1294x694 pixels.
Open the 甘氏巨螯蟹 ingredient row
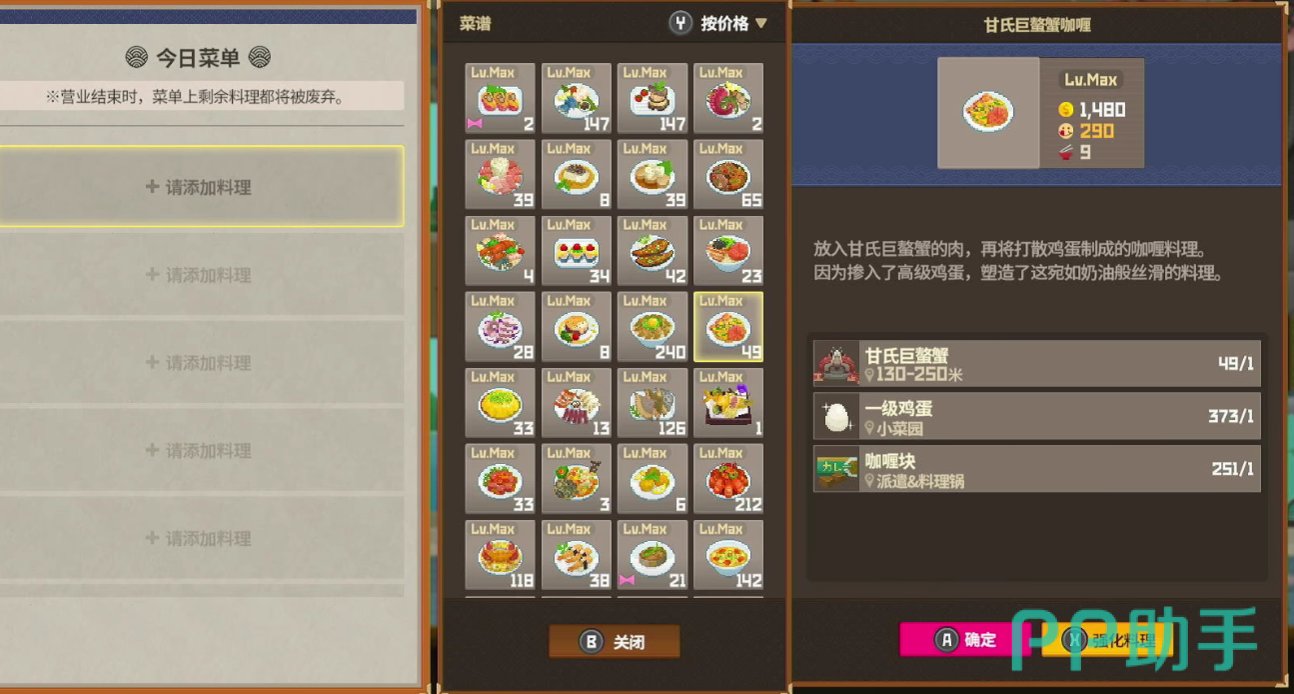pyautogui.click(x=1037, y=363)
